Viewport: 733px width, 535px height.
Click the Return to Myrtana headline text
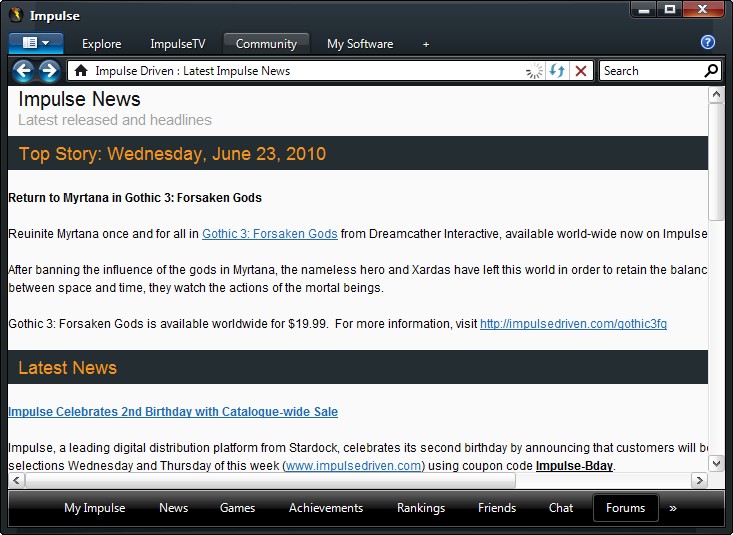[135, 198]
